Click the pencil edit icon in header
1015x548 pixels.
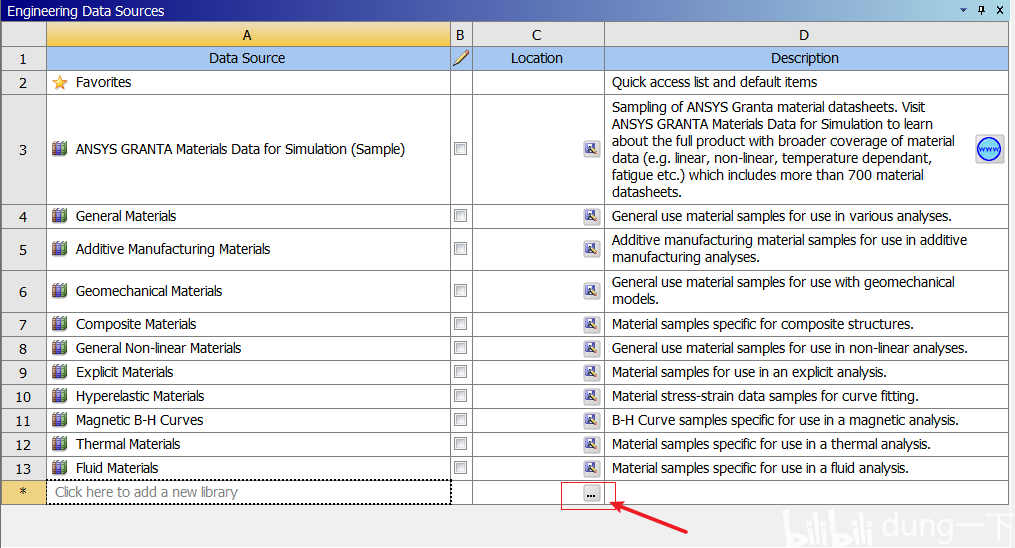[461, 58]
